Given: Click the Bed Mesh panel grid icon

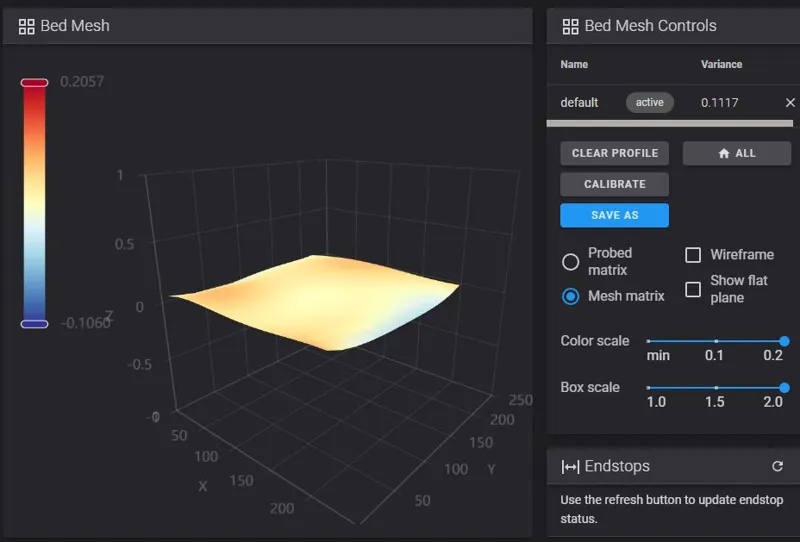Looking at the screenshot, I should pos(27,27).
